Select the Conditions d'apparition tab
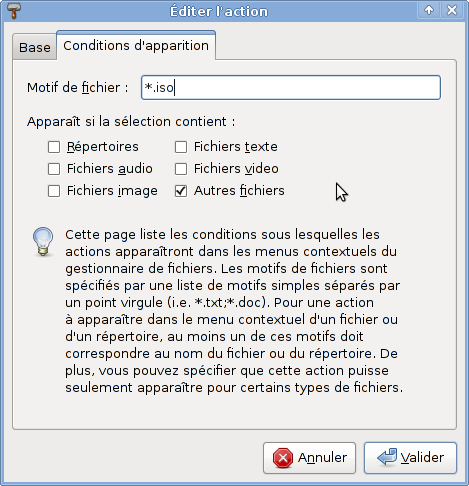Screen dimensions: 469x486 [136, 45]
